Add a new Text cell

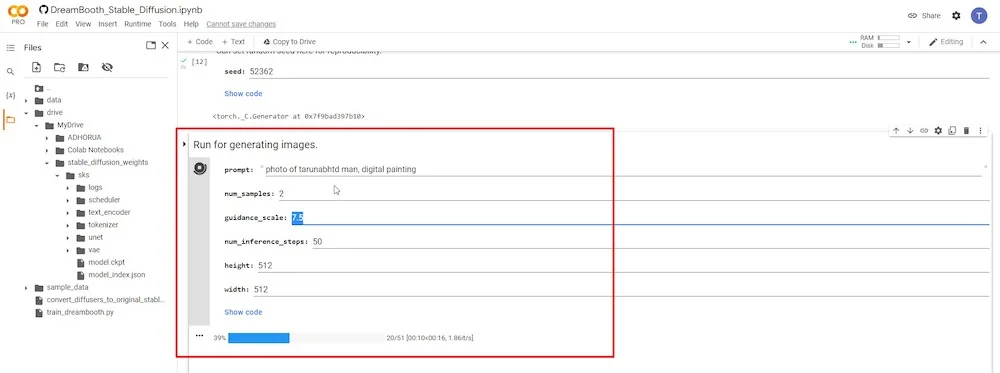pos(233,41)
